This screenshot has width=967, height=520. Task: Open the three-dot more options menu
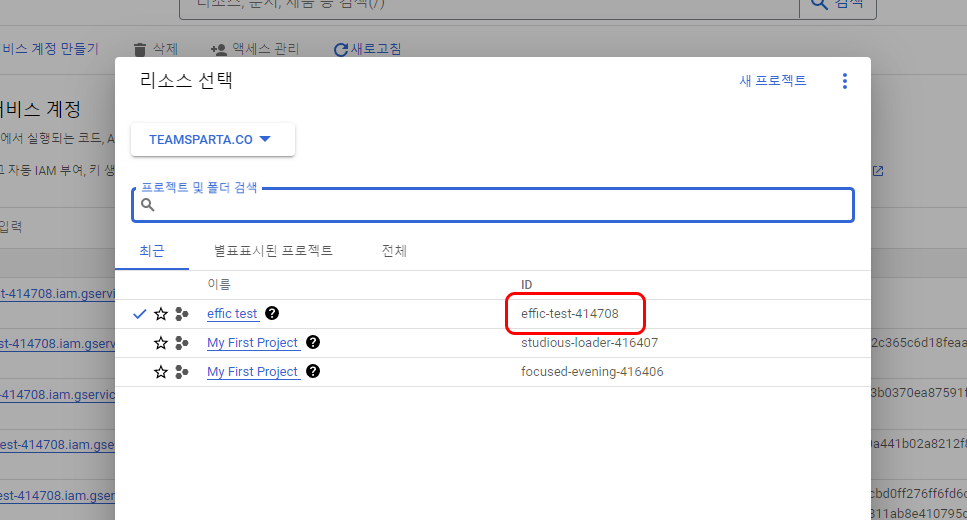[845, 81]
